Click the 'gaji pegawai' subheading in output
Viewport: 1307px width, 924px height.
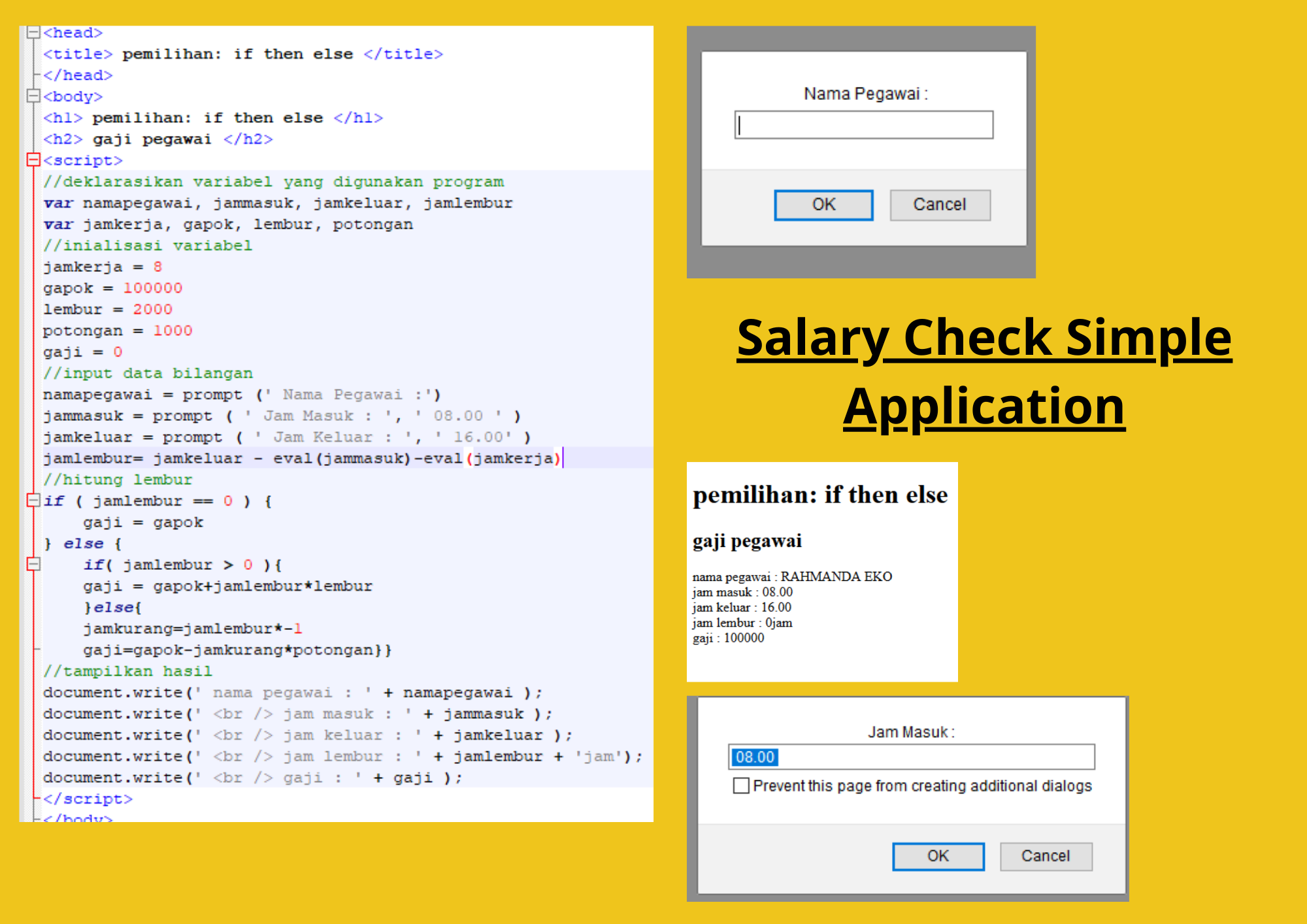(747, 541)
